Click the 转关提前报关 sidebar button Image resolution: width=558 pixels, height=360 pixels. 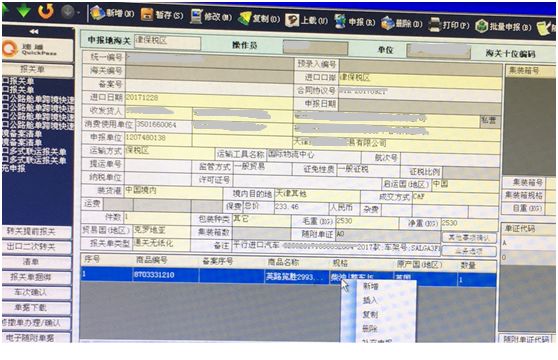(x=37, y=232)
